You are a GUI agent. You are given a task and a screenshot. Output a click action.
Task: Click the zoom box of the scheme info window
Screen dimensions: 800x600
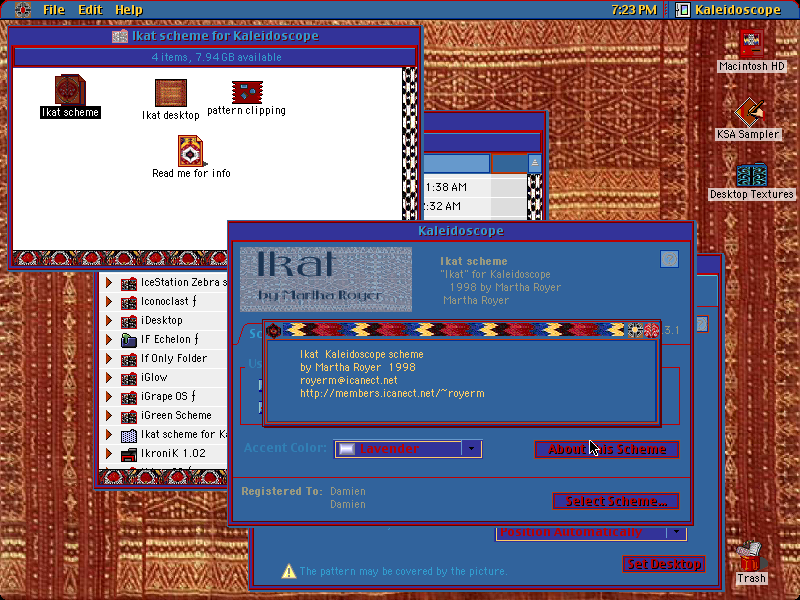pos(635,331)
